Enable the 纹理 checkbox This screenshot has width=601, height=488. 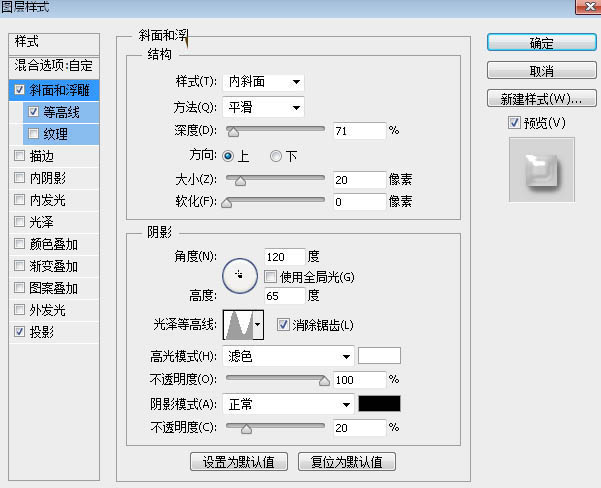33,133
